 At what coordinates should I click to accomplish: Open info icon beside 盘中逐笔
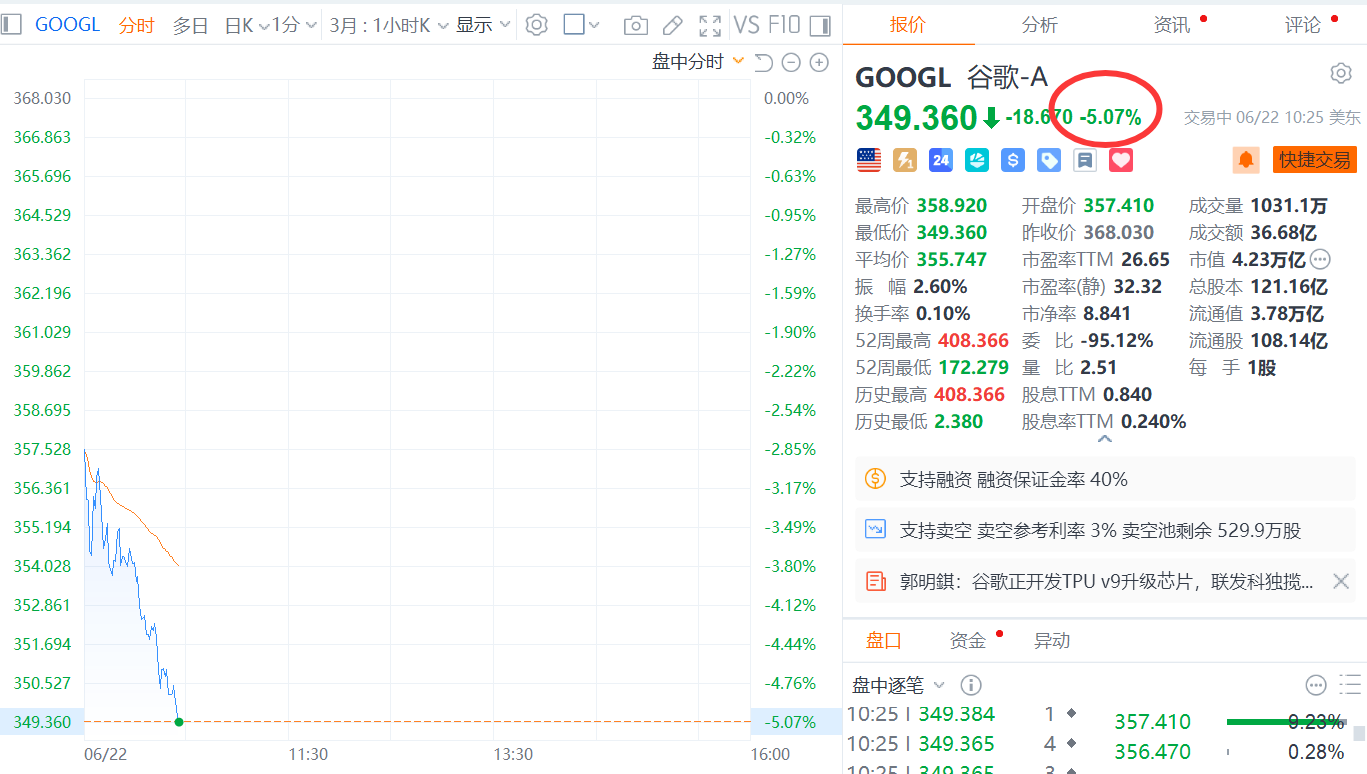(970, 685)
